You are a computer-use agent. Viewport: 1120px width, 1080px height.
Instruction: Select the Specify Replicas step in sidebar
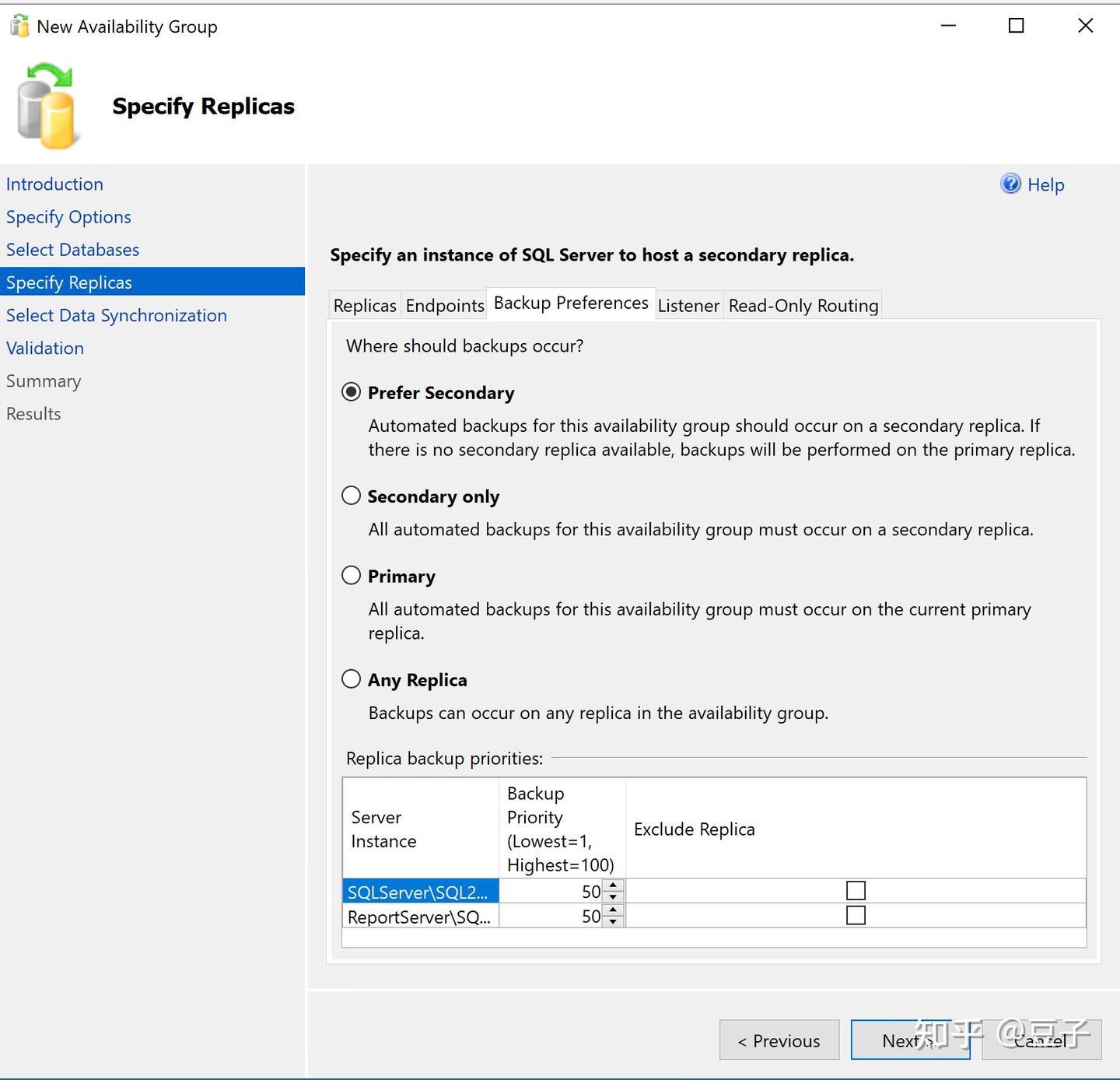coord(152,282)
